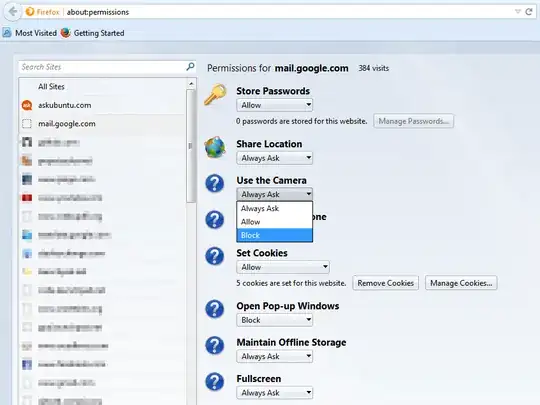Select All Sites in the site list

[x=102, y=86]
